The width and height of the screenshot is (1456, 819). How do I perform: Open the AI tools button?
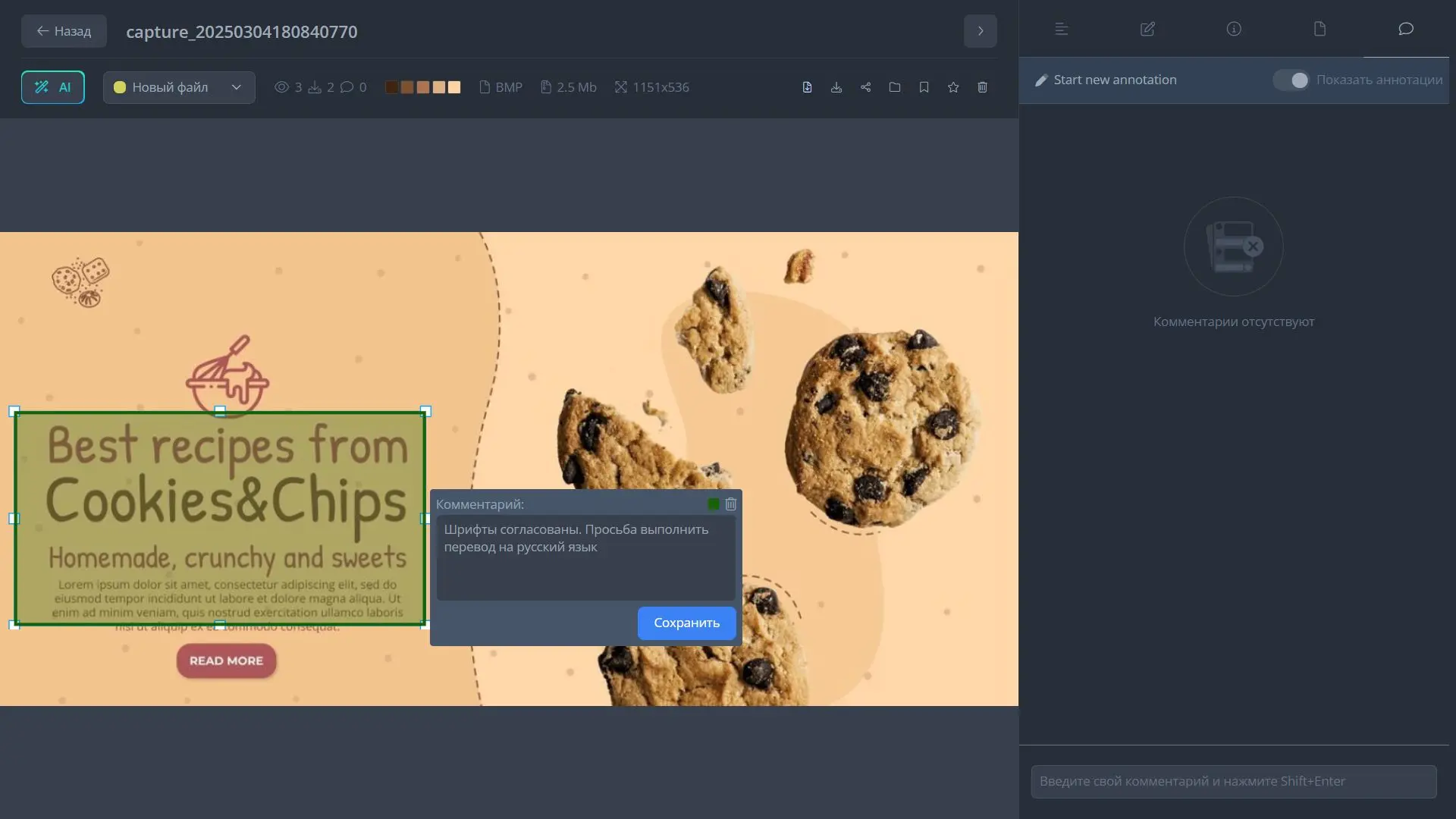pos(52,87)
